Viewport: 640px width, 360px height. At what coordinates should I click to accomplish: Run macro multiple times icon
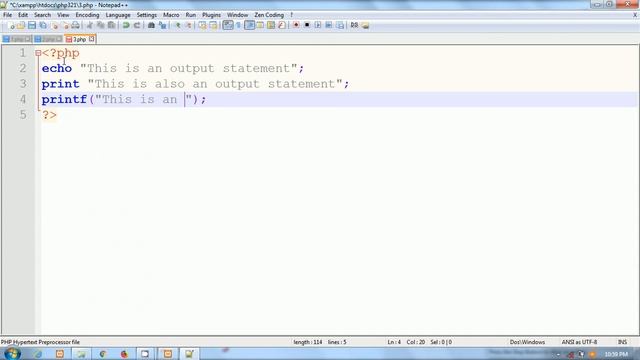pos(329,25)
